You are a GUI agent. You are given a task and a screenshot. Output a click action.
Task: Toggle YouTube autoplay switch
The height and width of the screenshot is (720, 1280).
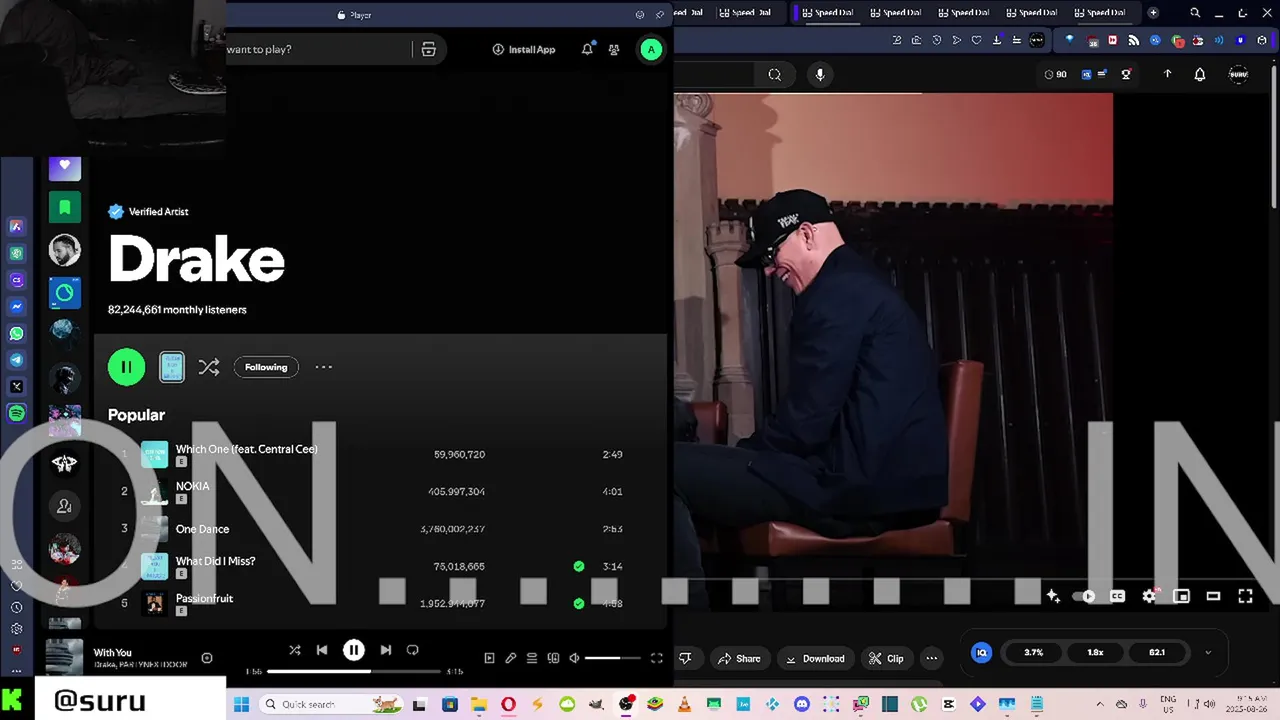[x=1084, y=596]
